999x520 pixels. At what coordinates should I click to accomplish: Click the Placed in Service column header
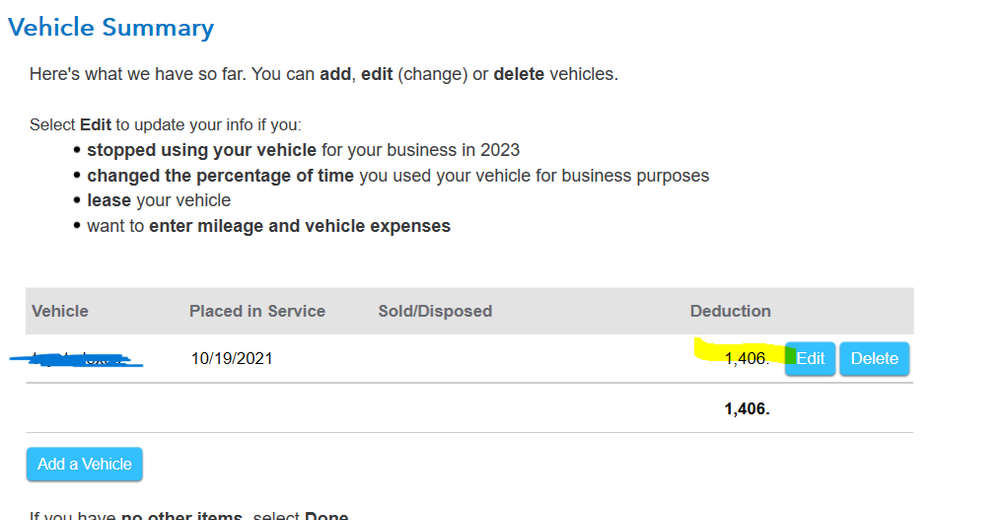click(x=257, y=311)
